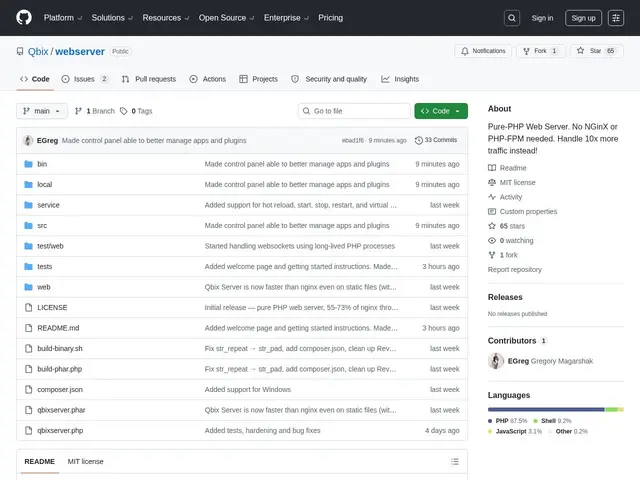Expand the Platform menu
Screen dimensions: 640x480
tap(63, 18)
